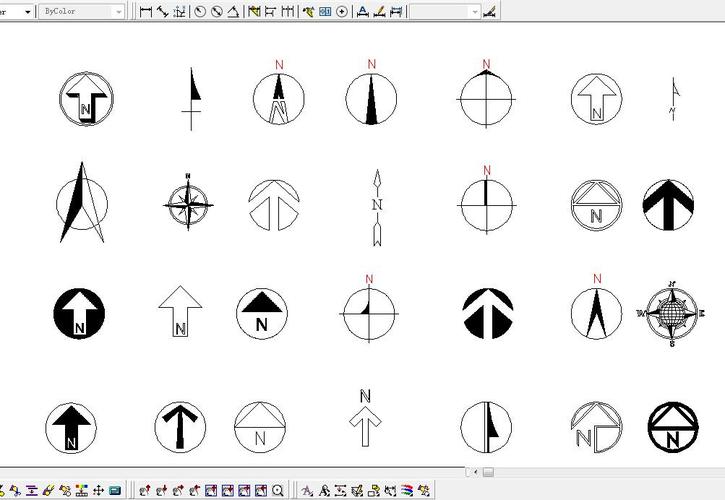Select the Aligned Dimension tool
The height and width of the screenshot is (500, 725).
(x=162, y=11)
